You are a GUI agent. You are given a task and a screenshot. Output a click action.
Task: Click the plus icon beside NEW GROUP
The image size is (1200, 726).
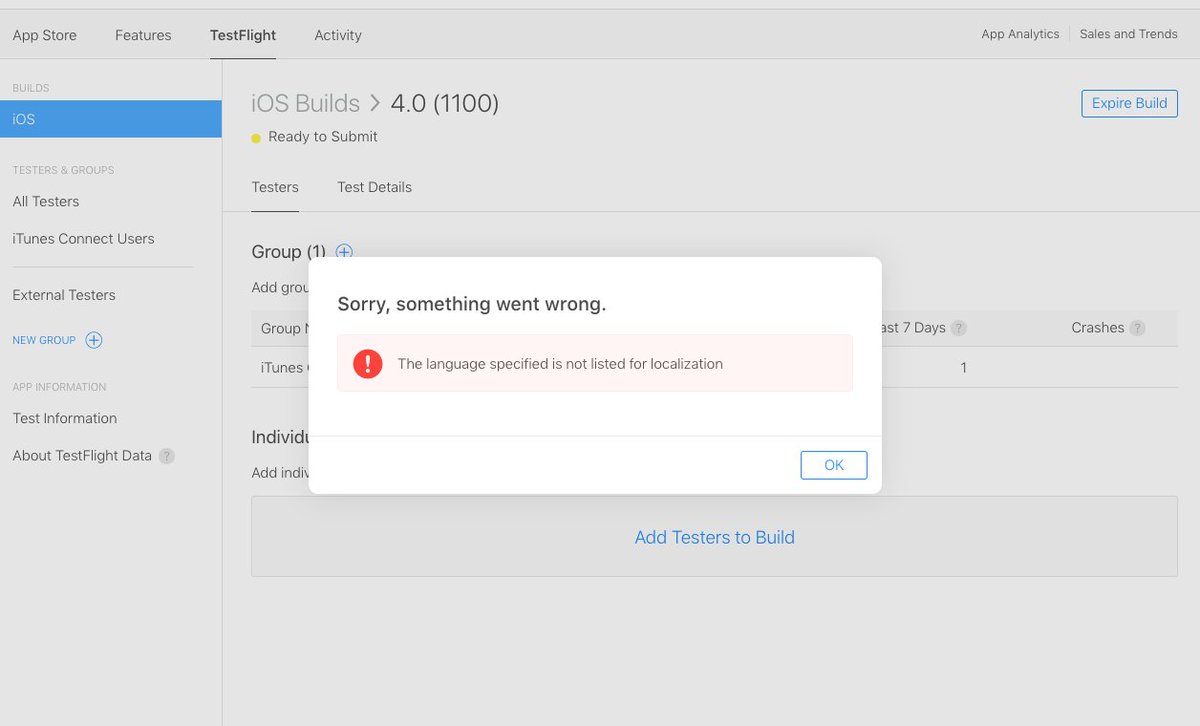[94, 340]
